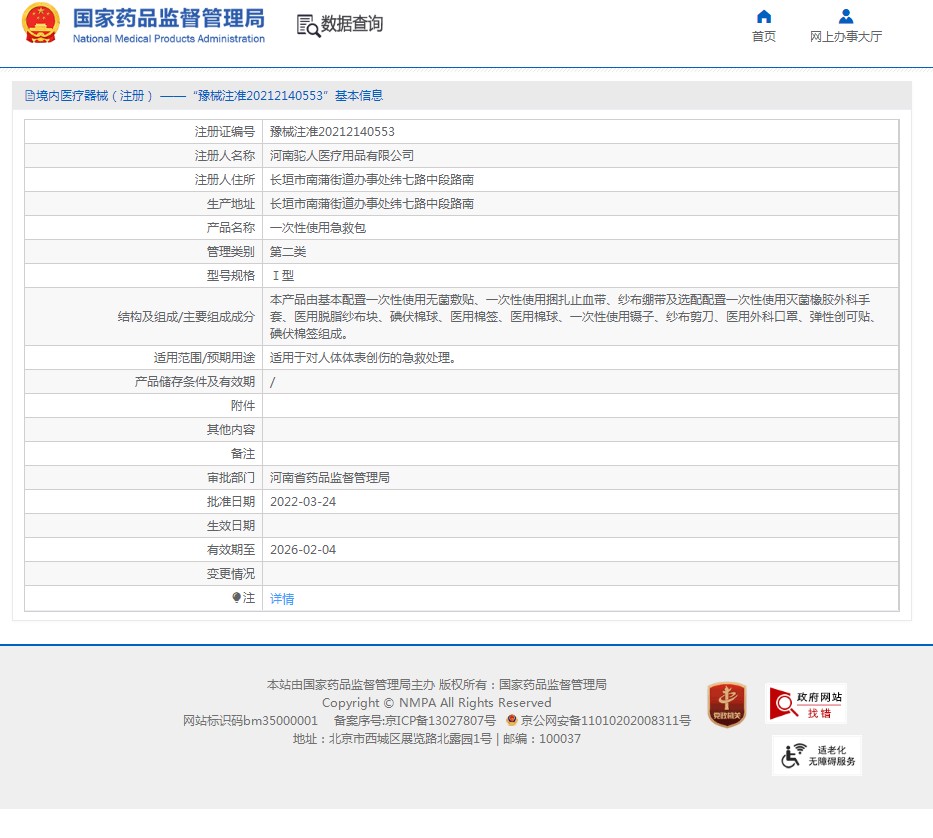
Task: Open the 数据查询 search icon
Action: tap(308, 26)
